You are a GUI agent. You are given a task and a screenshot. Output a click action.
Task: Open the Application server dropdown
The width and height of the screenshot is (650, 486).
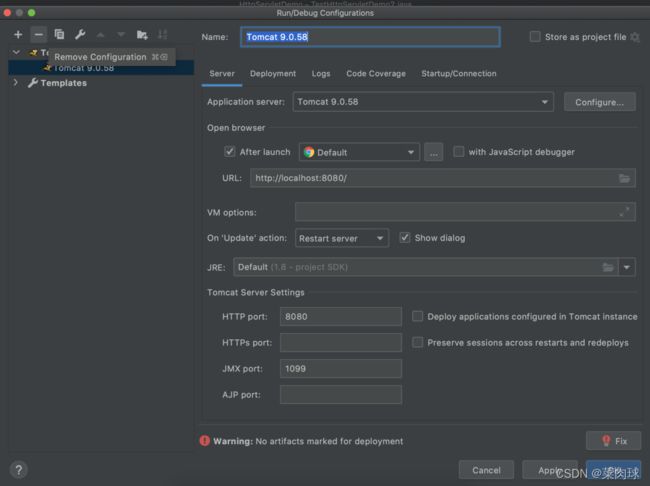(423, 102)
